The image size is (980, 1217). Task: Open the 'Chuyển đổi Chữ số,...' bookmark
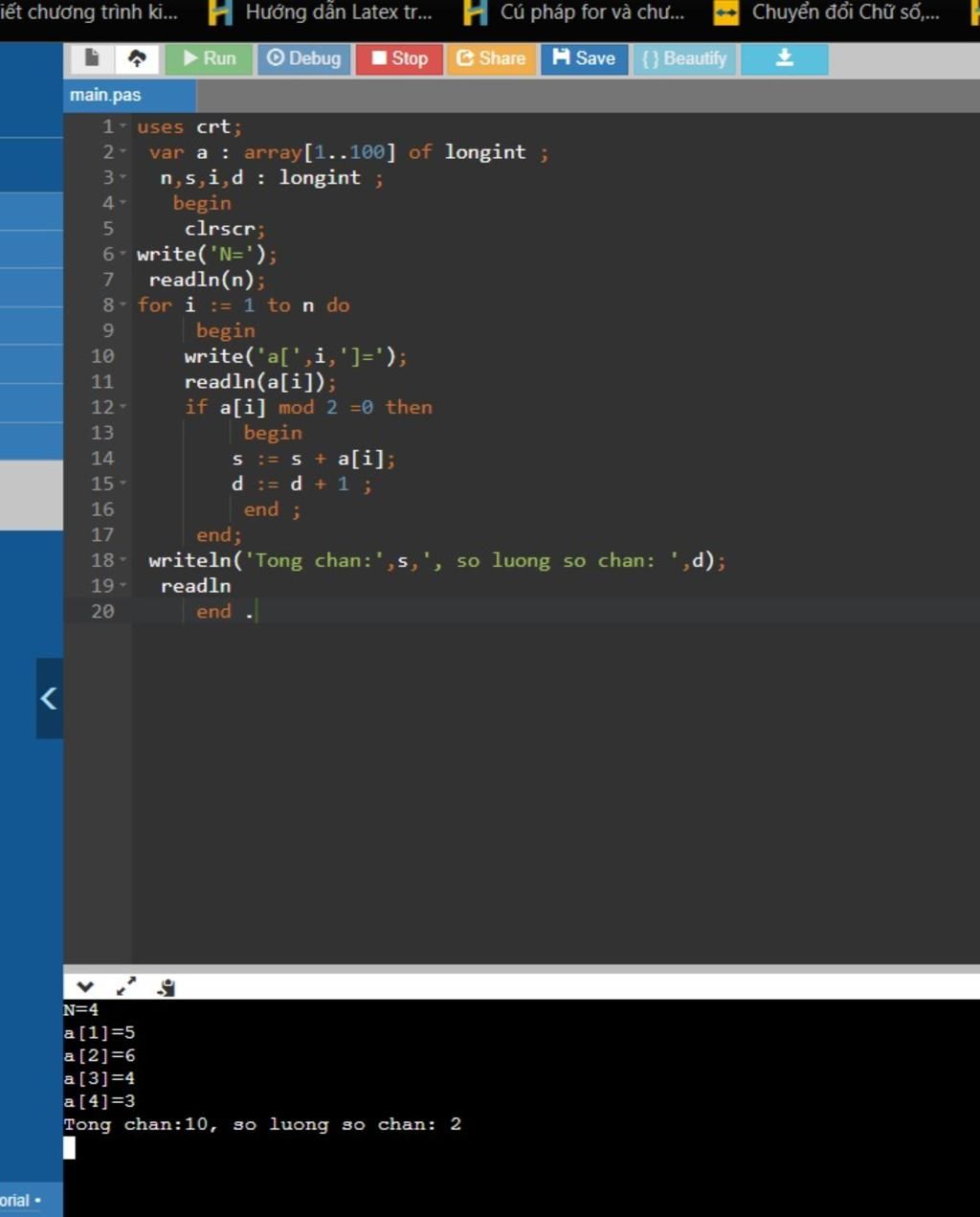(846, 12)
